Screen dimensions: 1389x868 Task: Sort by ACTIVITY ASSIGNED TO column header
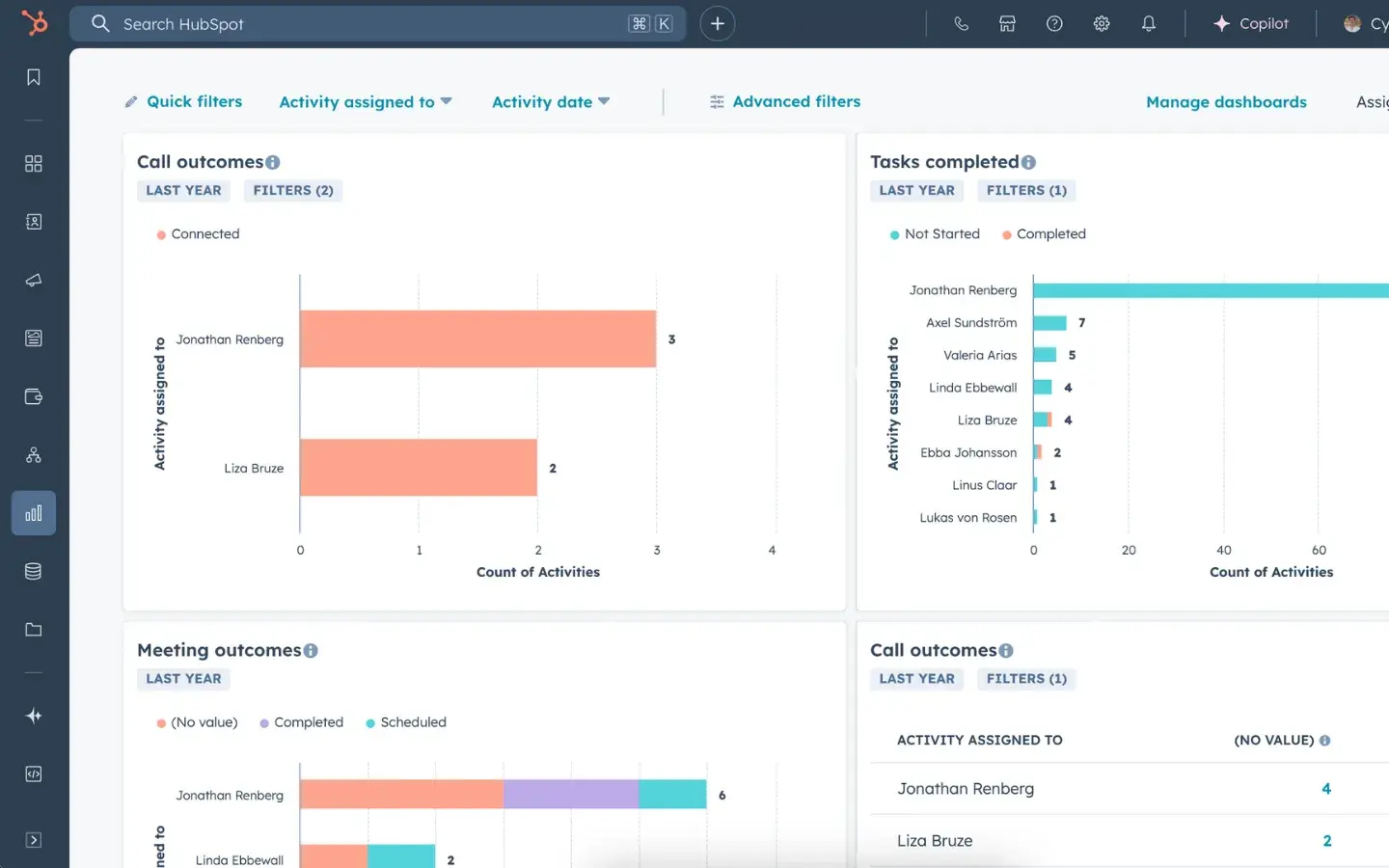(979, 741)
